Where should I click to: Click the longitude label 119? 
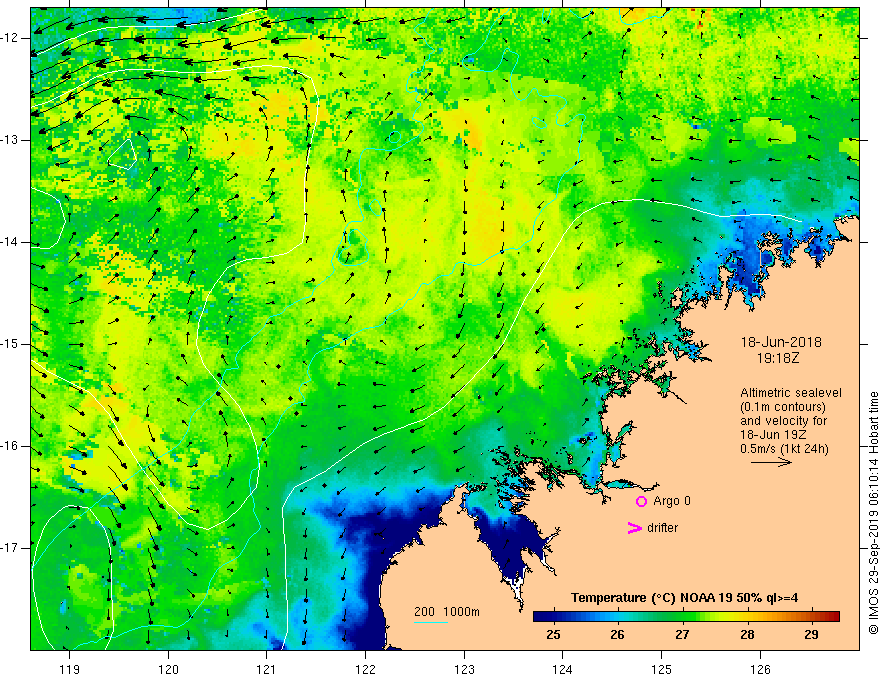tap(70, 669)
